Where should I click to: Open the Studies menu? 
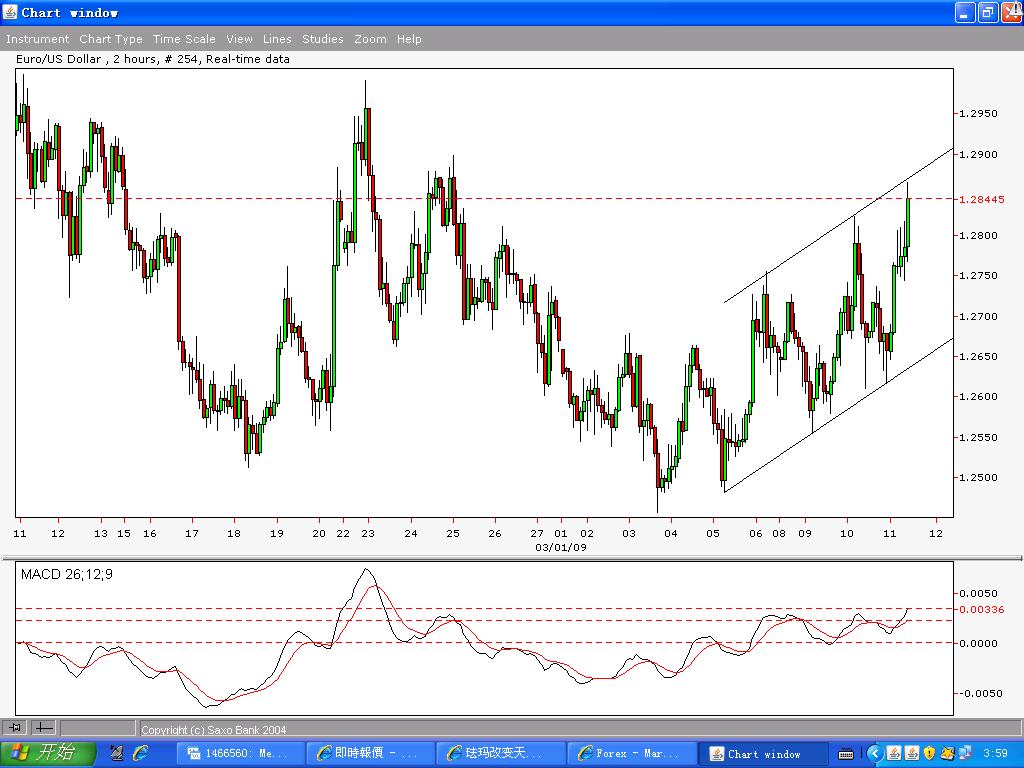pos(323,39)
